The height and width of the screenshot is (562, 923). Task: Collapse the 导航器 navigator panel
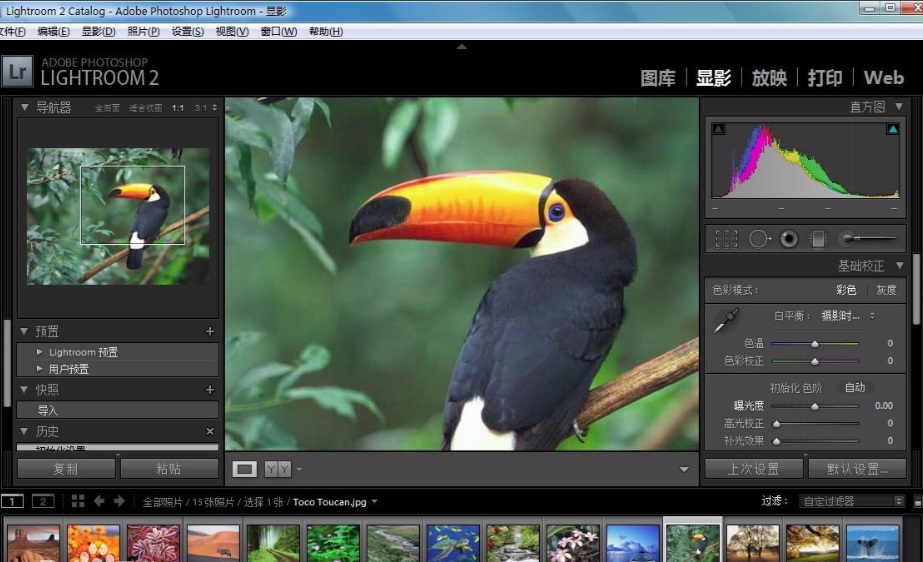coord(25,107)
